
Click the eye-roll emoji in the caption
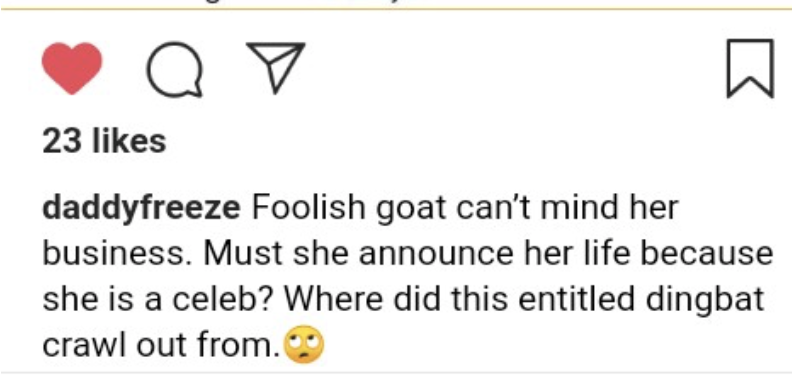point(305,346)
